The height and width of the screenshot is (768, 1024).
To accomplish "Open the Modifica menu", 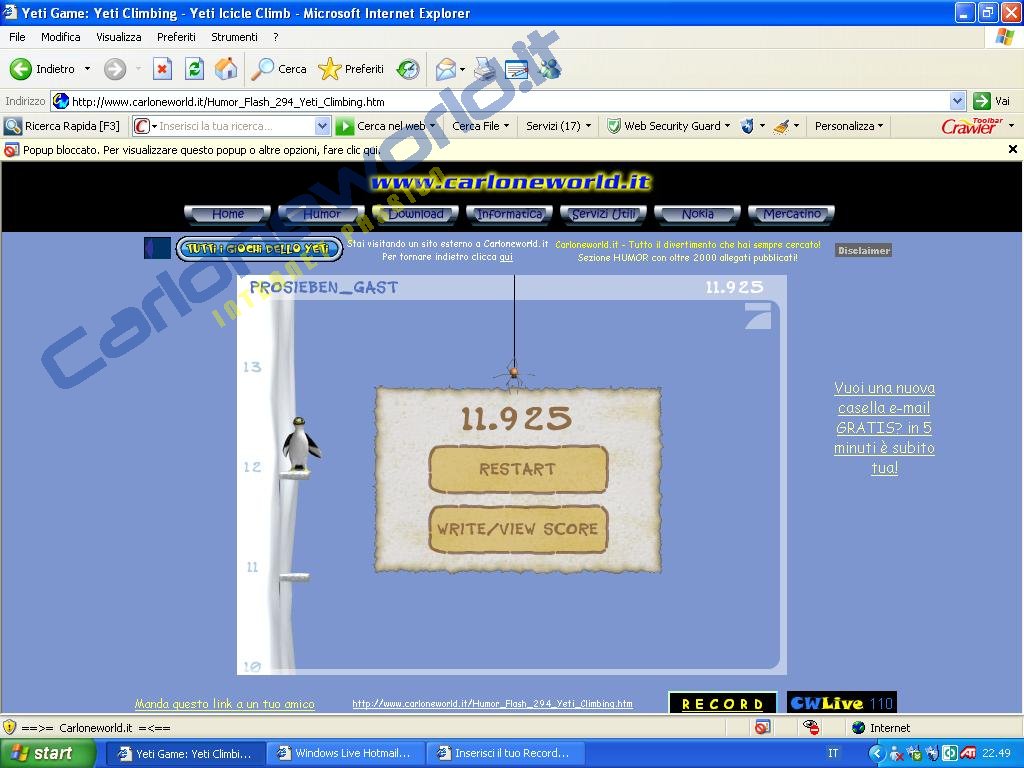I will 61,37.
